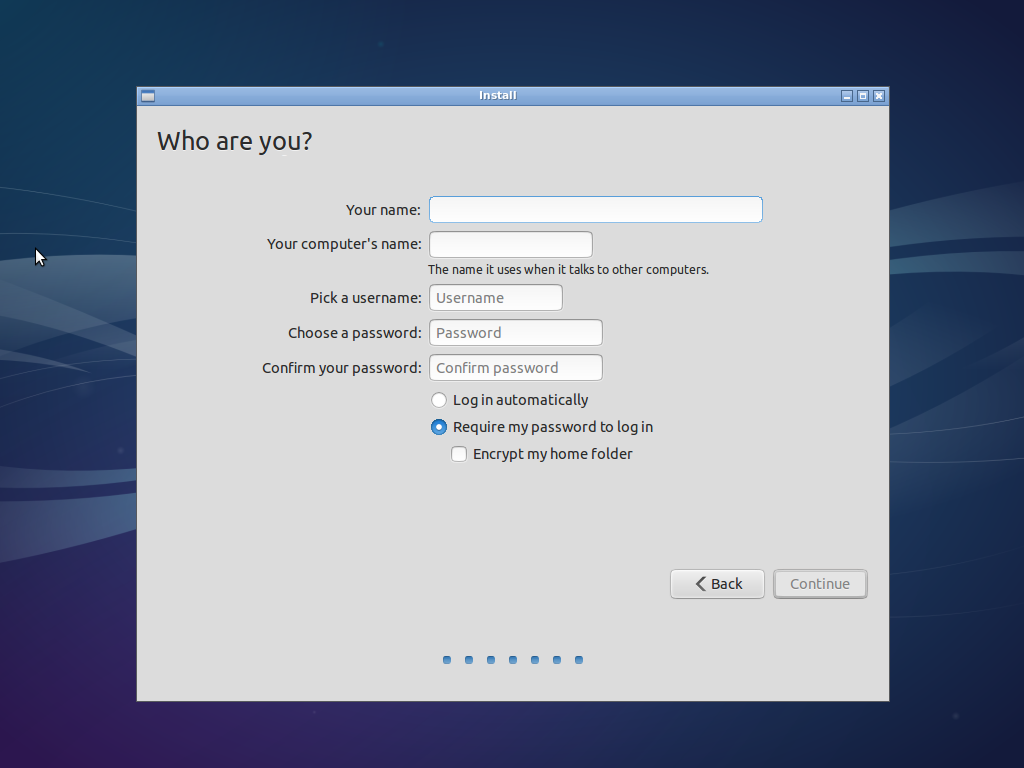Maximize the Install window
The image size is (1024, 768).
(863, 96)
